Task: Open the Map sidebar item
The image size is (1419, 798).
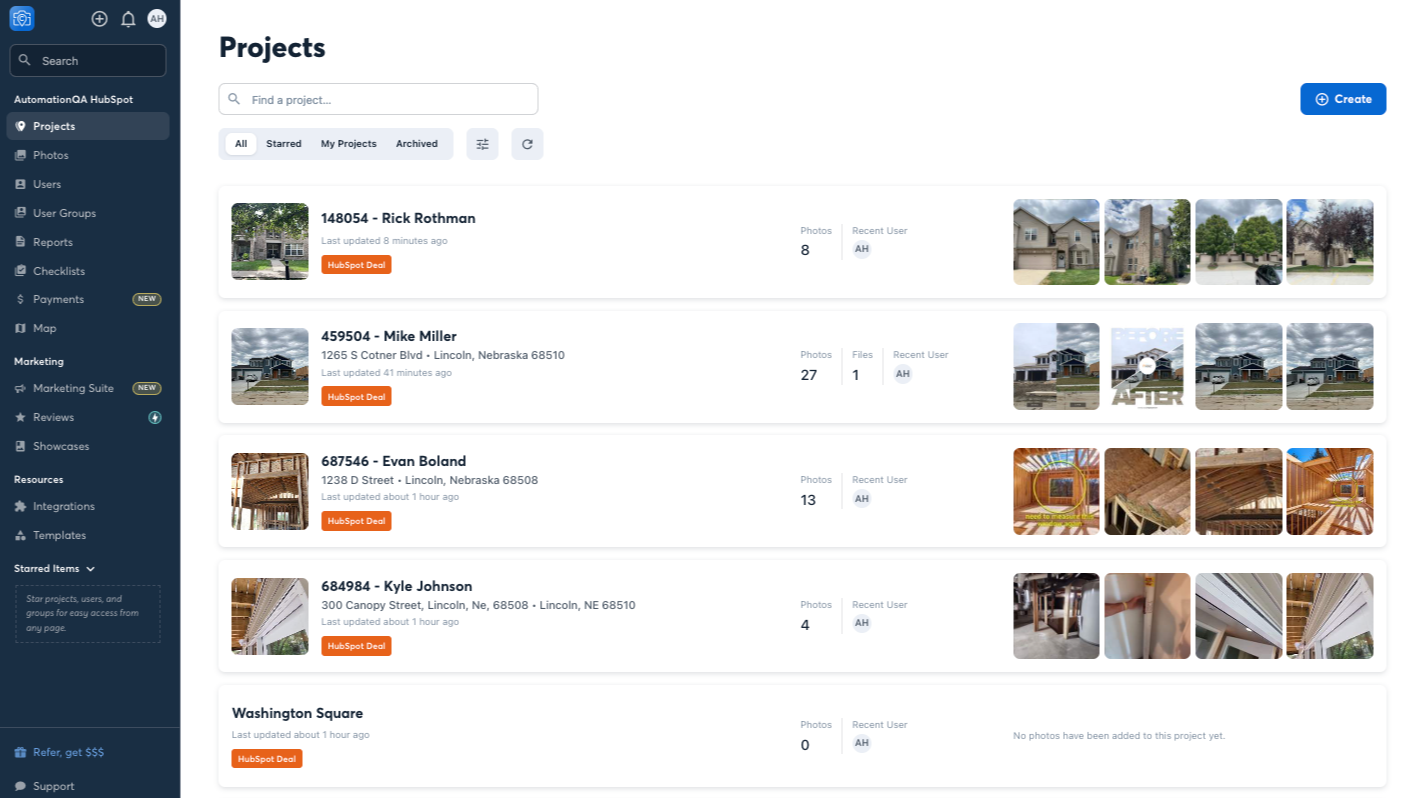Action: (x=44, y=328)
